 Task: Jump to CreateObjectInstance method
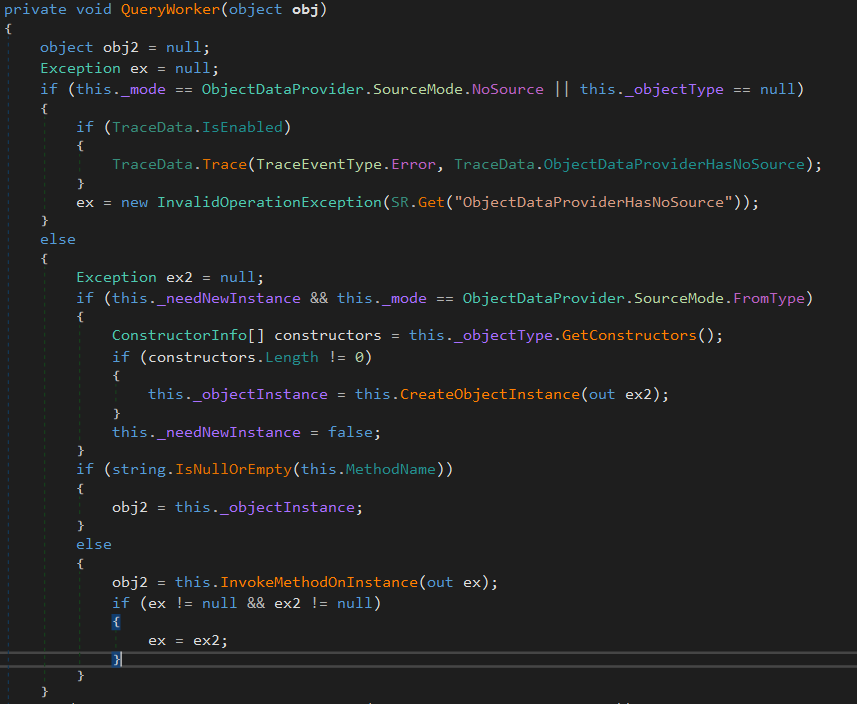(489, 394)
